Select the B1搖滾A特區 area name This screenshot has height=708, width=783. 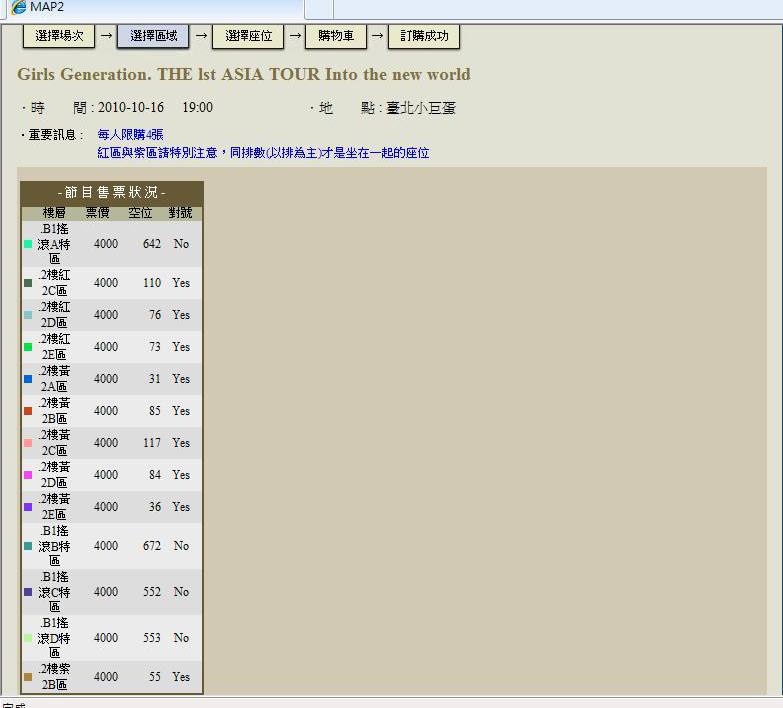coord(54,244)
